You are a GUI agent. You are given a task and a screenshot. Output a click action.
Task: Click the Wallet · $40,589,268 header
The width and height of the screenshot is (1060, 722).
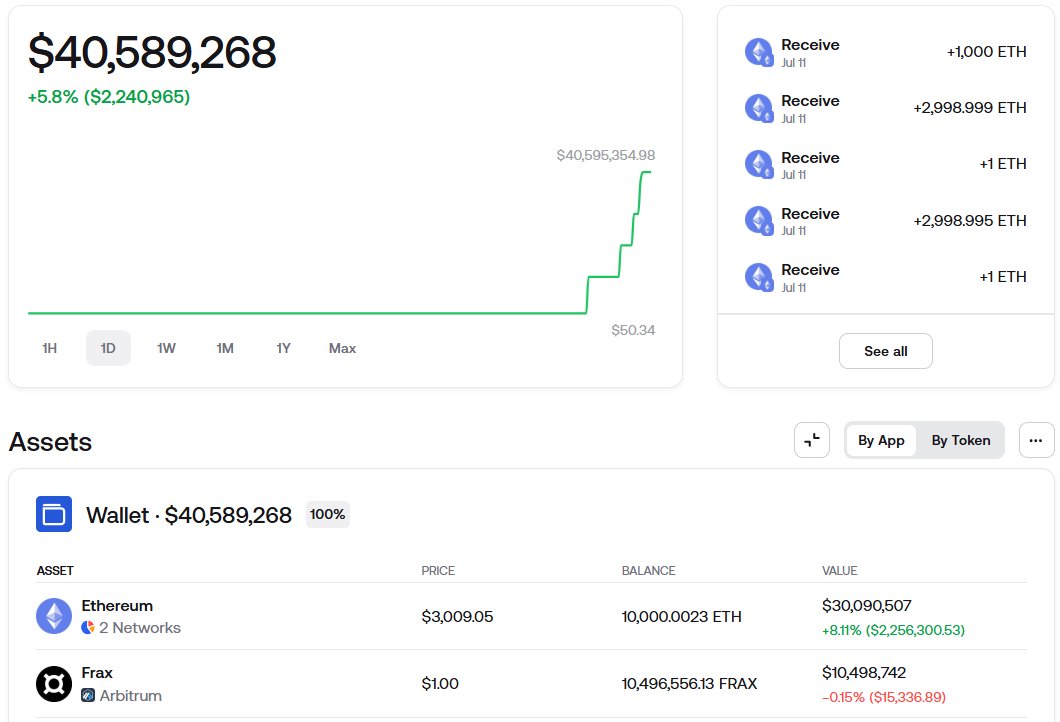point(189,515)
